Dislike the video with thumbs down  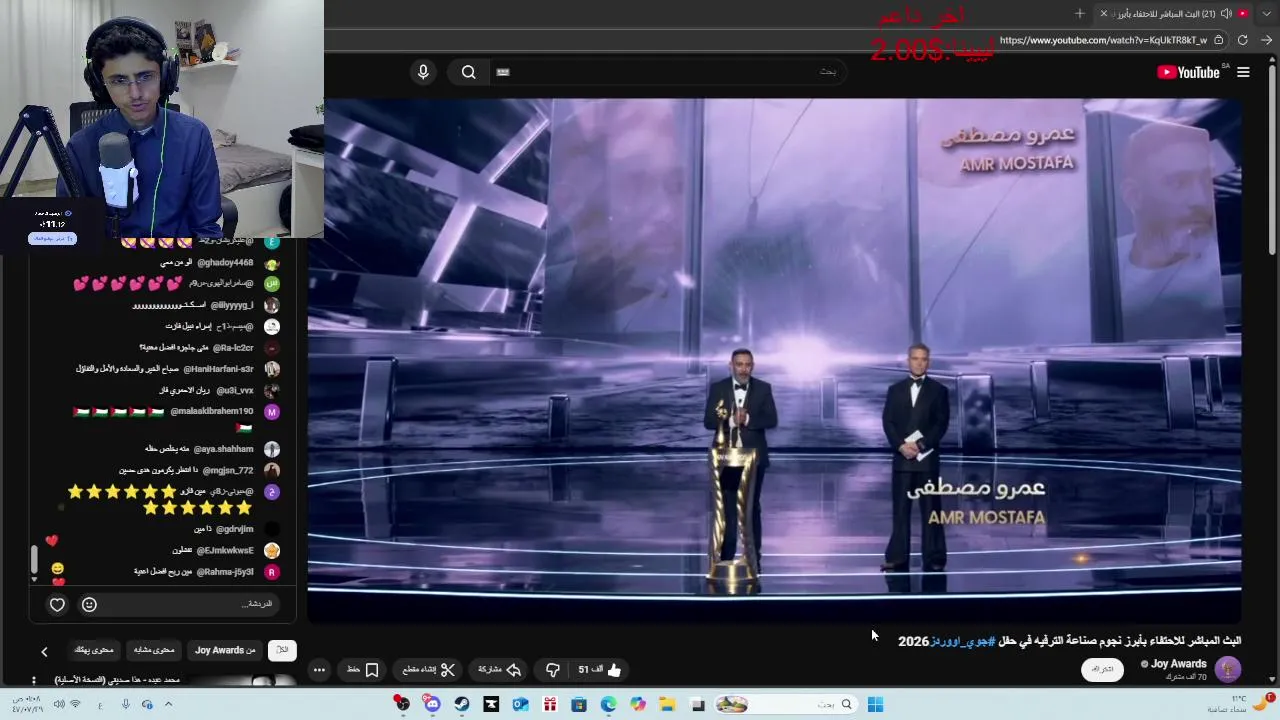coord(552,670)
